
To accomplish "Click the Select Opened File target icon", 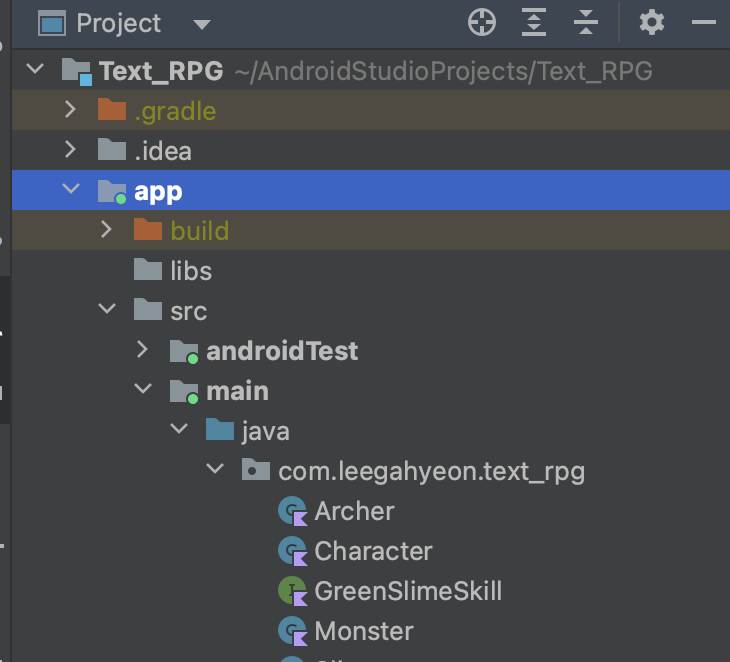I will coord(481,22).
